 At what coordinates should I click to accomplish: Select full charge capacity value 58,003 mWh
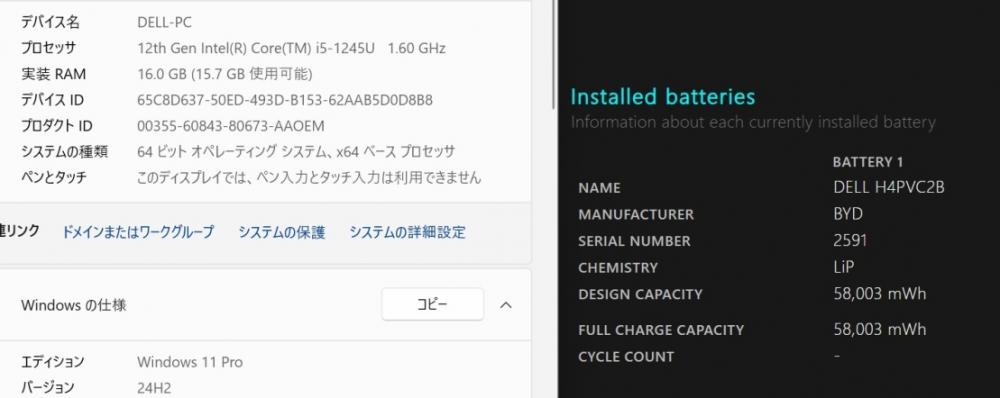(x=879, y=329)
